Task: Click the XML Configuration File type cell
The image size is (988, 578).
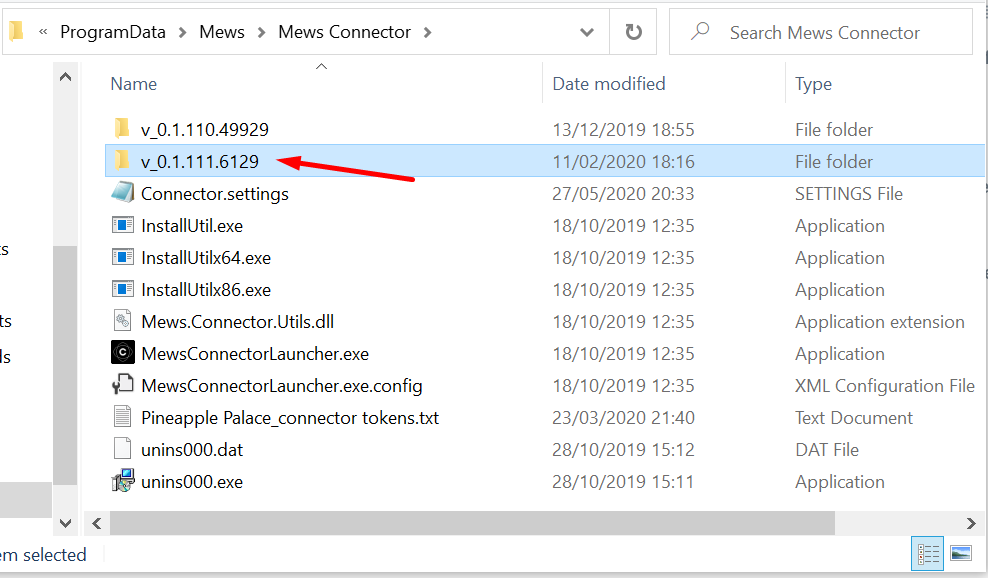Action: [x=885, y=386]
